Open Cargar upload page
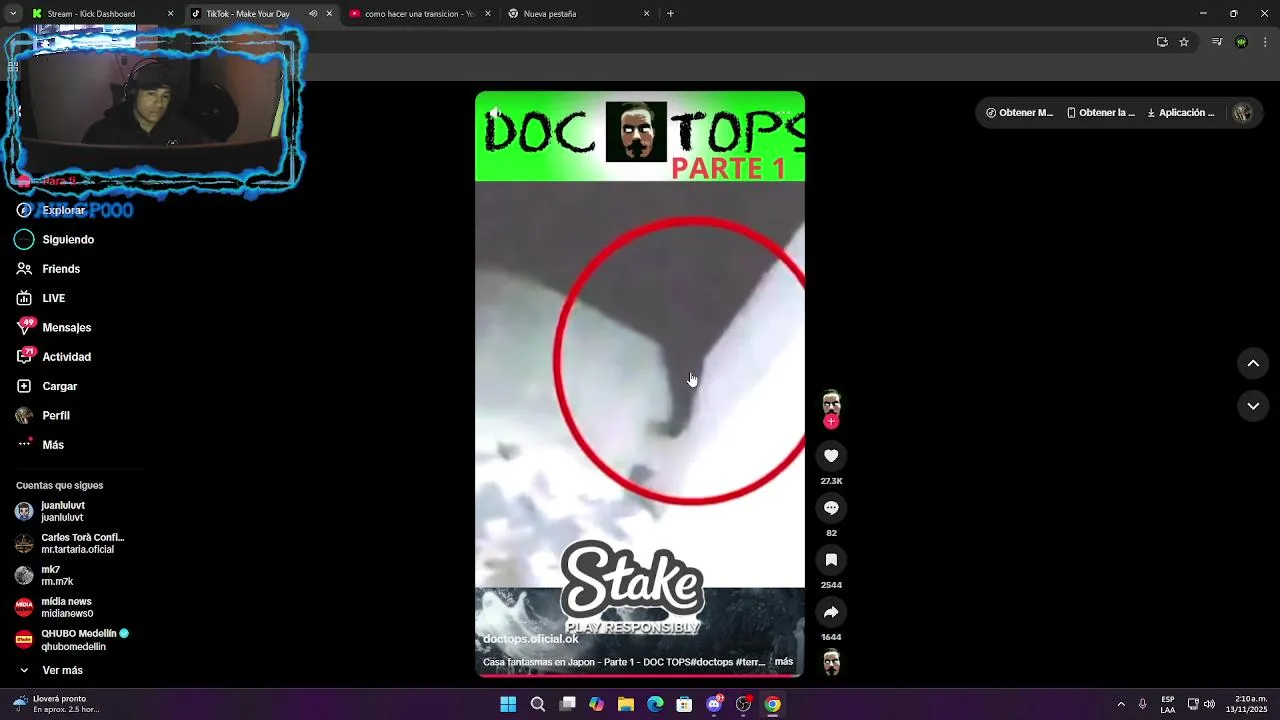Screen dimensions: 1280x720 pos(59,386)
